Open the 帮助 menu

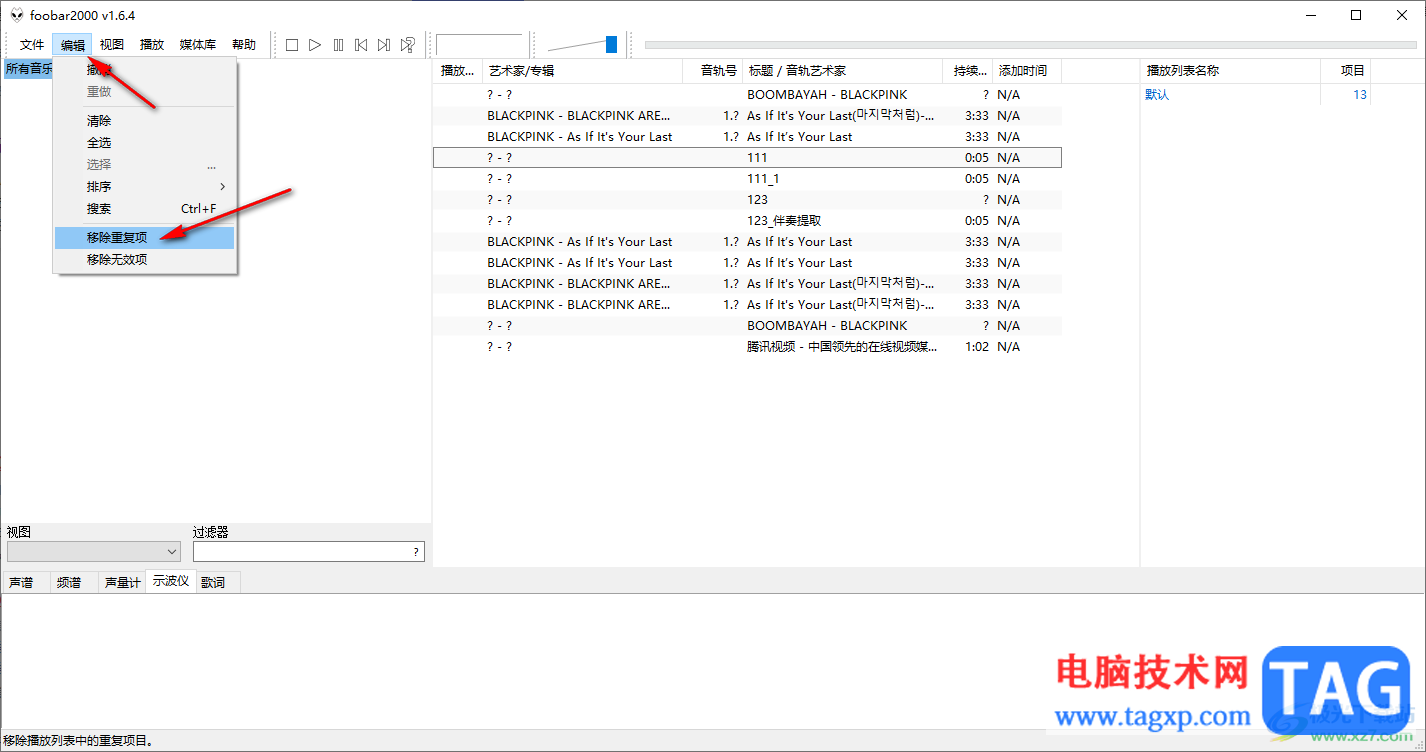(244, 45)
